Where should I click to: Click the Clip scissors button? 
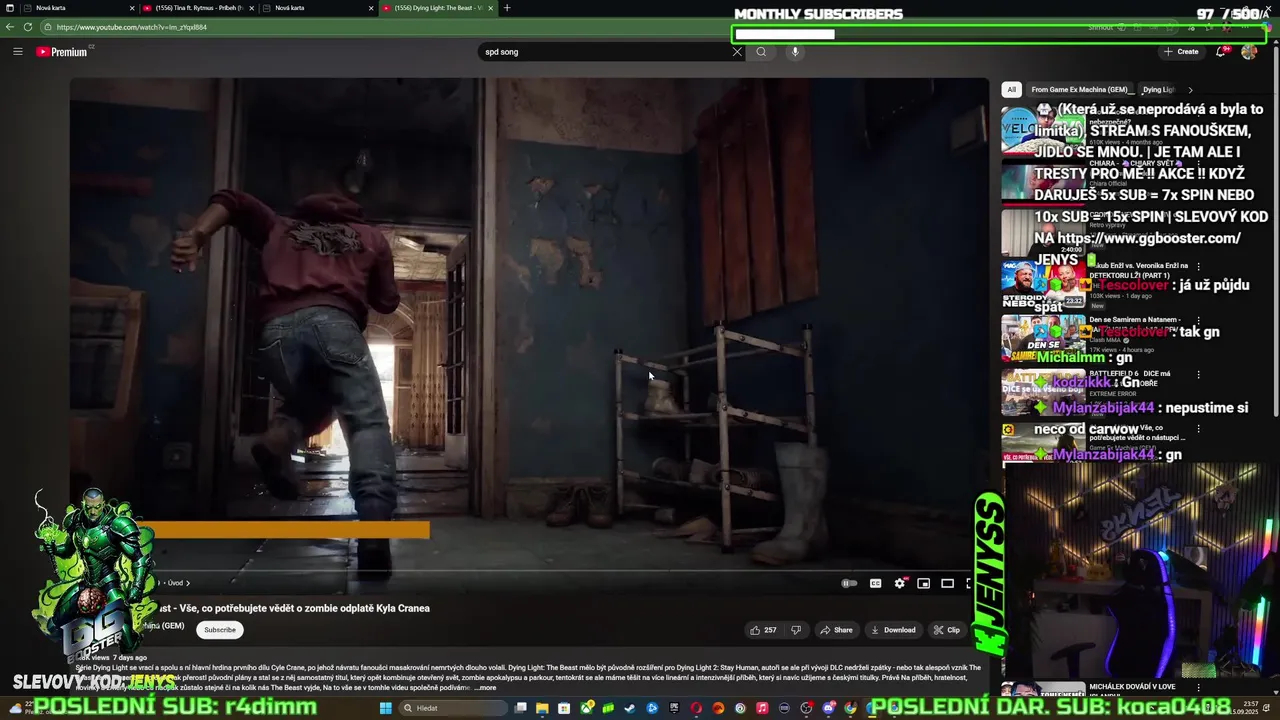coord(946,630)
